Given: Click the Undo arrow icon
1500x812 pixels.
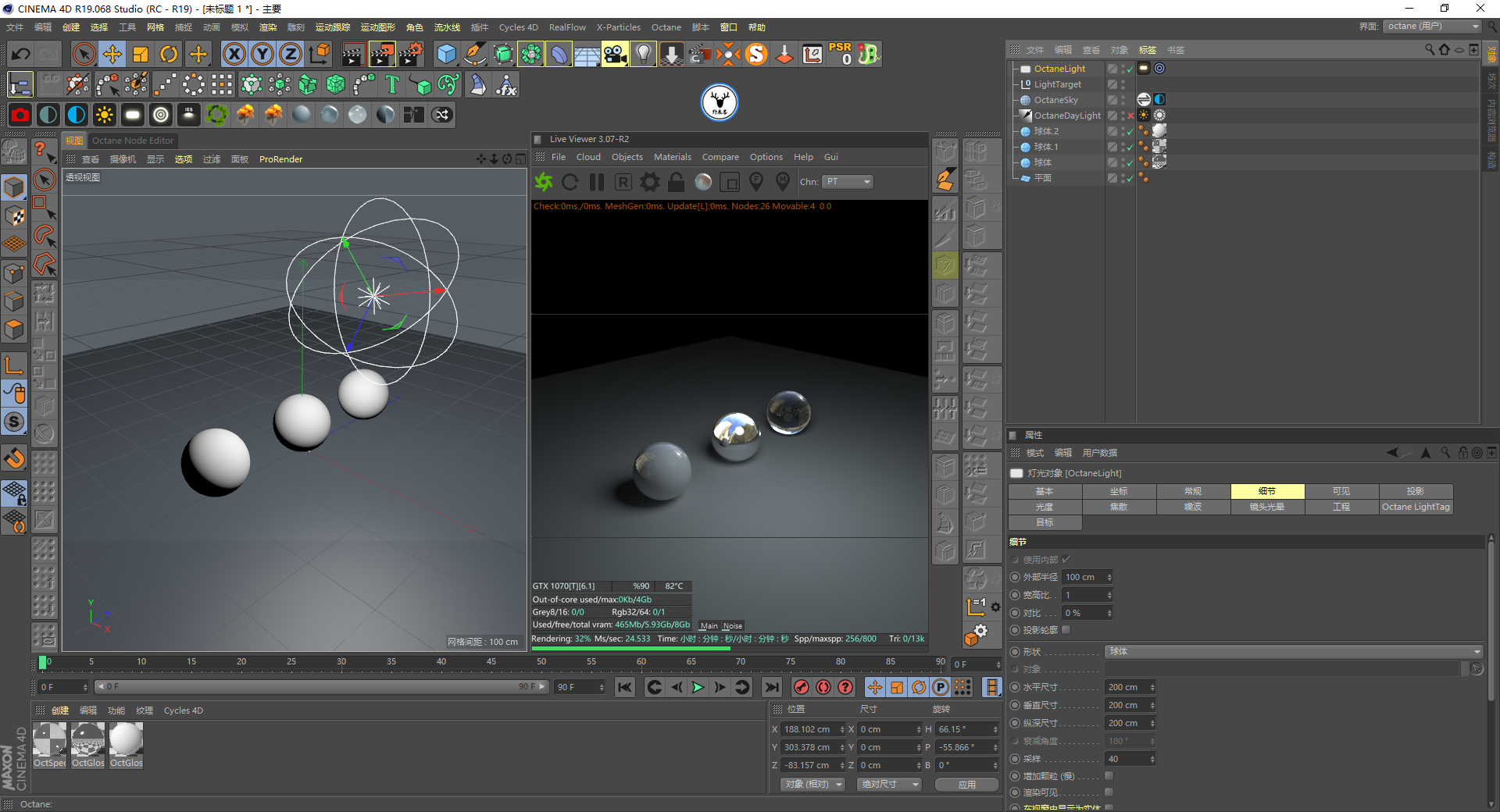Looking at the screenshot, I should click(x=21, y=54).
